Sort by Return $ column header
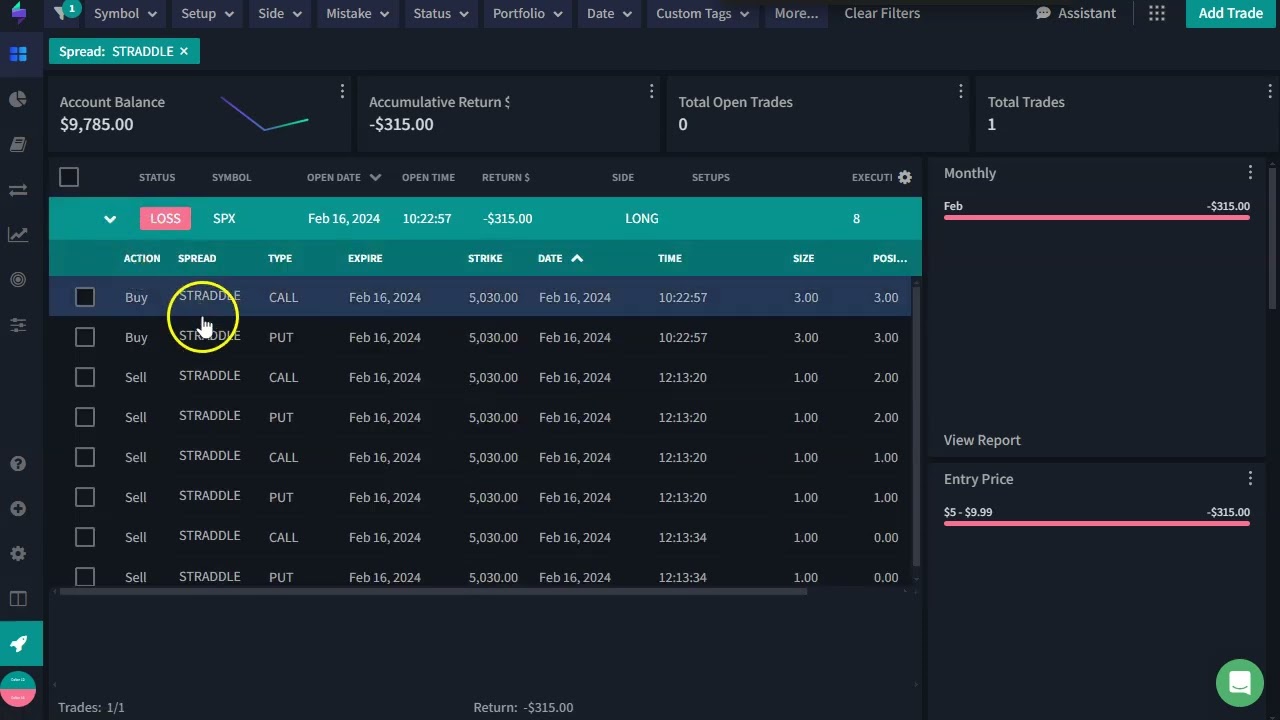Screen dimensions: 1280x720 click(x=506, y=177)
